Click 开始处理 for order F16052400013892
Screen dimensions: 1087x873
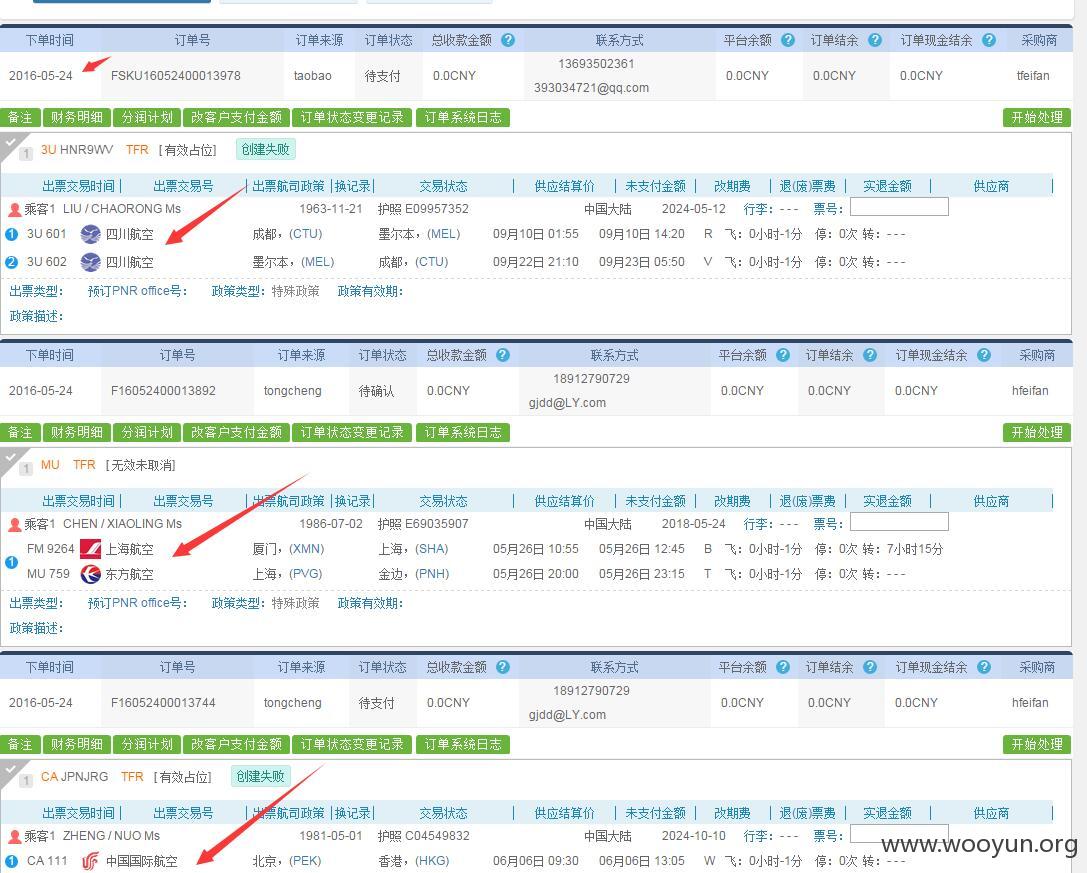click(1037, 432)
